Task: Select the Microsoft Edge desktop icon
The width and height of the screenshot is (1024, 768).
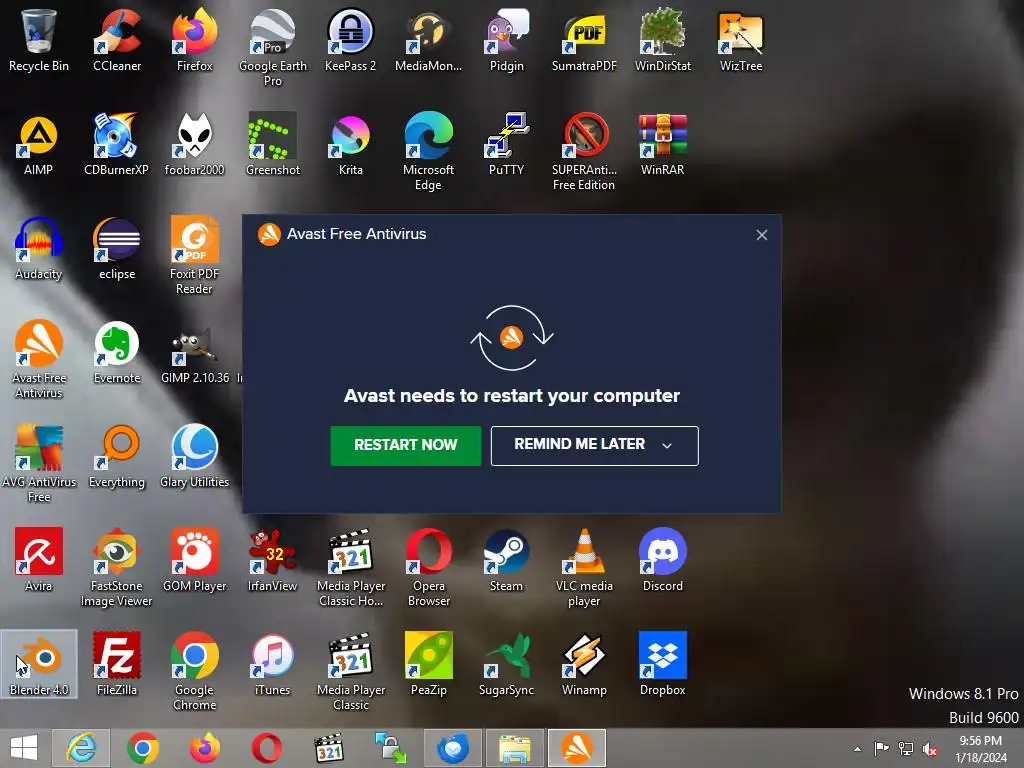Action: coord(428,152)
